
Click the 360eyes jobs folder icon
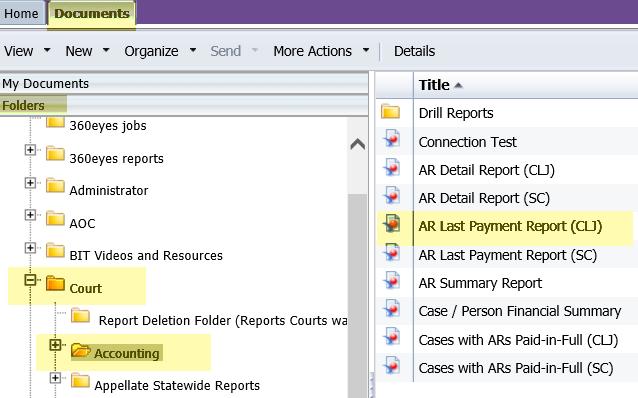pyautogui.click(x=55, y=122)
